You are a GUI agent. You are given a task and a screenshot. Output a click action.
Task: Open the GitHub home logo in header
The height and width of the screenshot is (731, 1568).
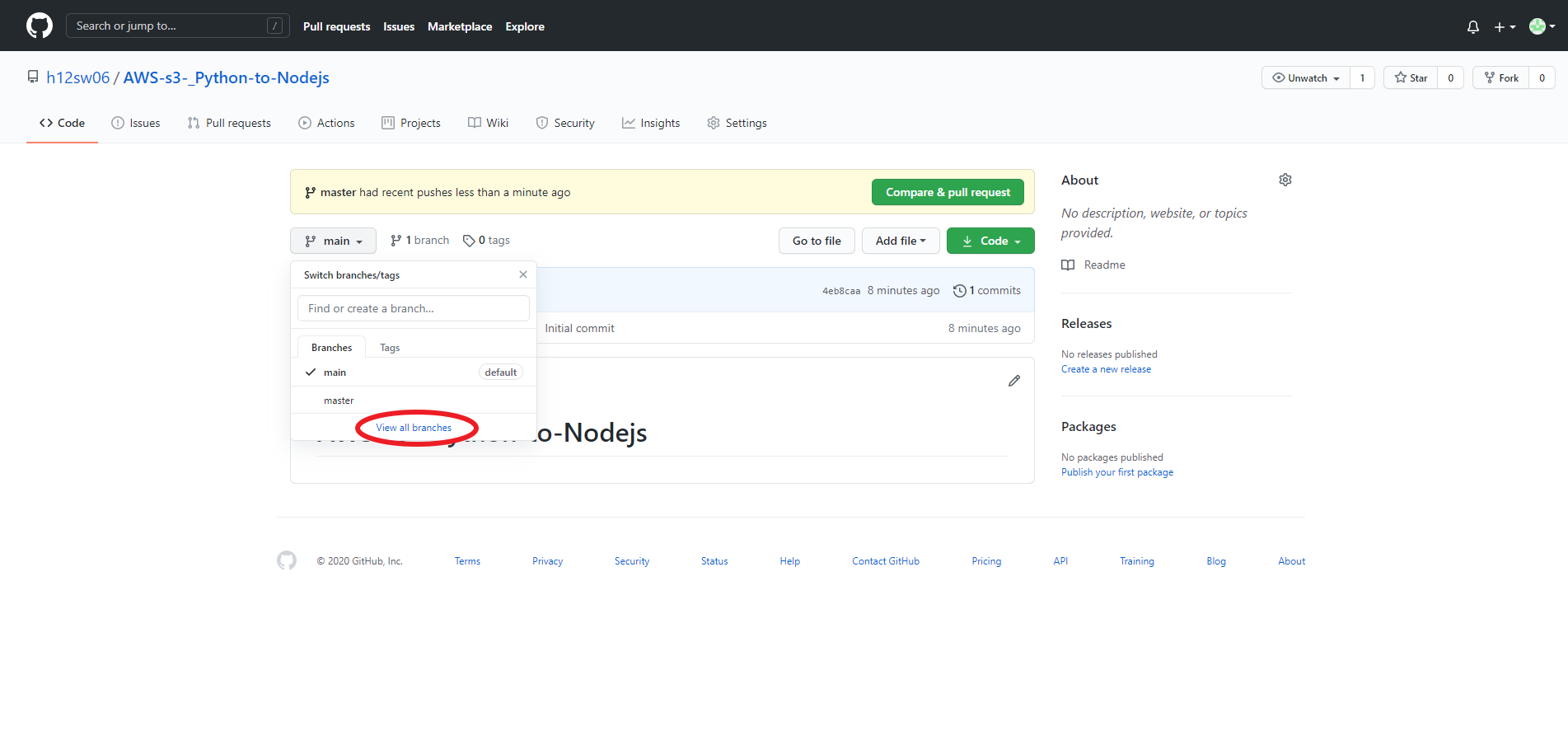click(x=40, y=26)
